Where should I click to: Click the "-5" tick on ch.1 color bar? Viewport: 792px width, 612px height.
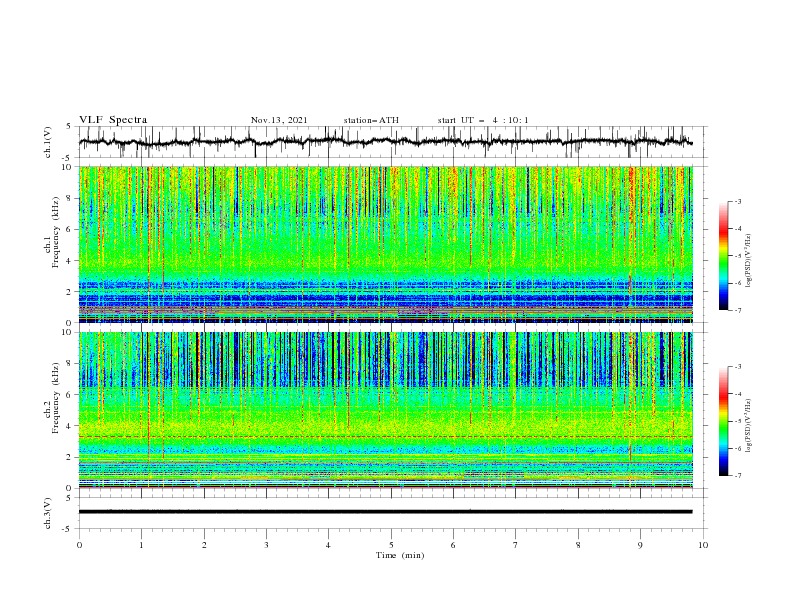coord(737,256)
